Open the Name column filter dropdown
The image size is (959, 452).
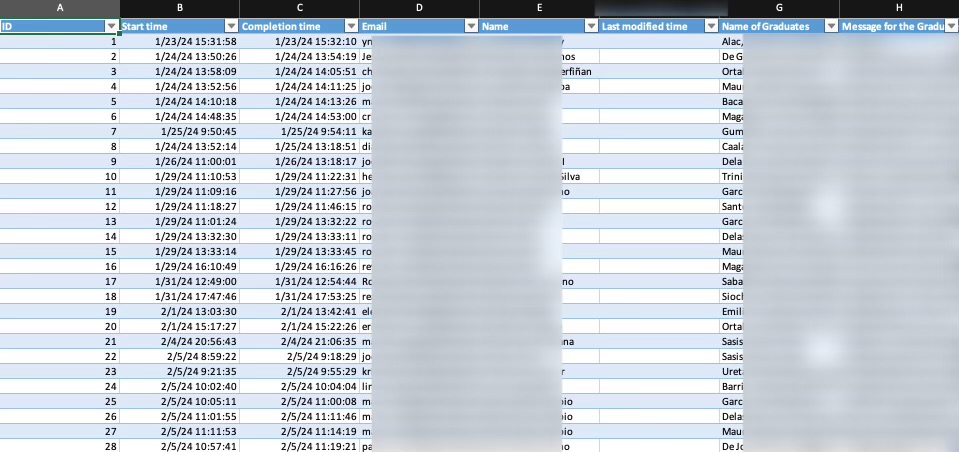(591, 26)
